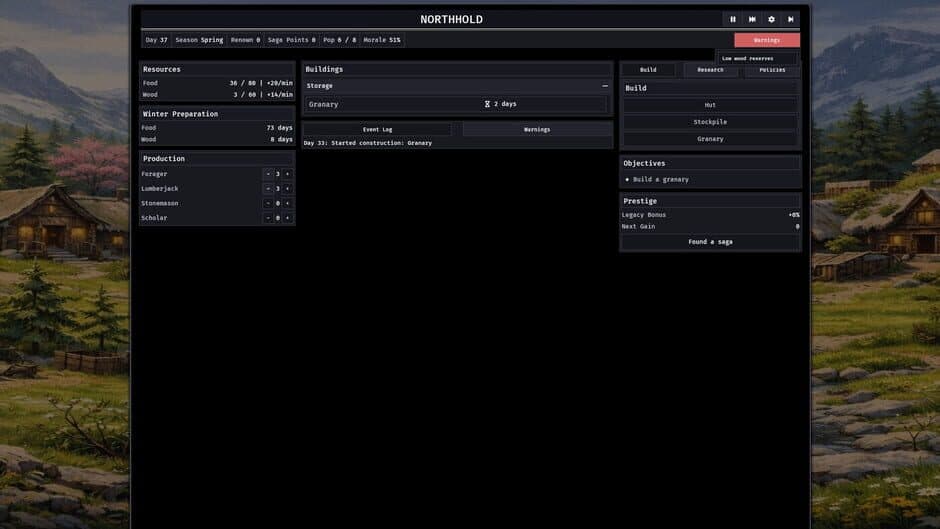Click the Renown 0 status entry

[x=245, y=40]
